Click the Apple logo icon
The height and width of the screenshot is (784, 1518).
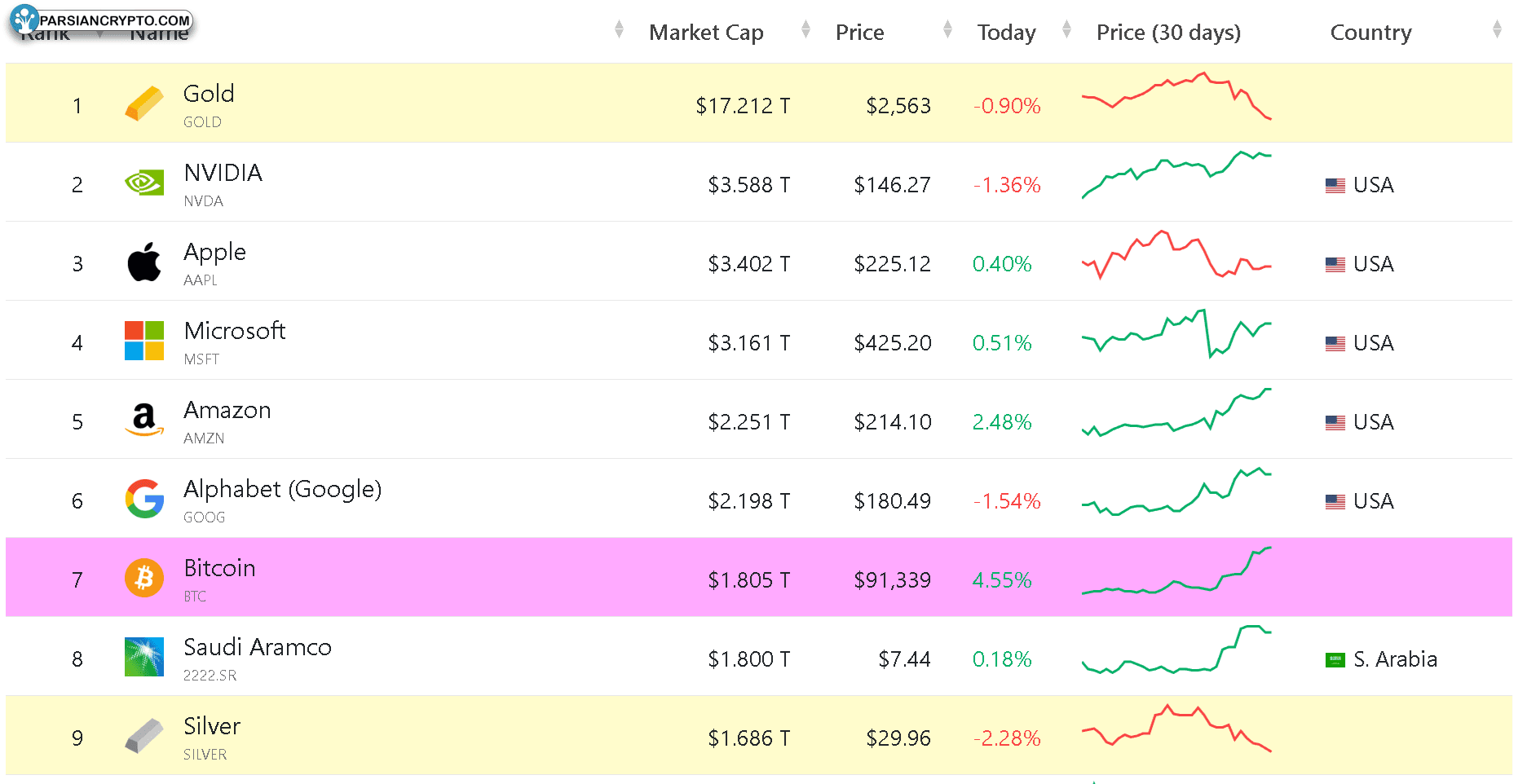[x=144, y=262]
